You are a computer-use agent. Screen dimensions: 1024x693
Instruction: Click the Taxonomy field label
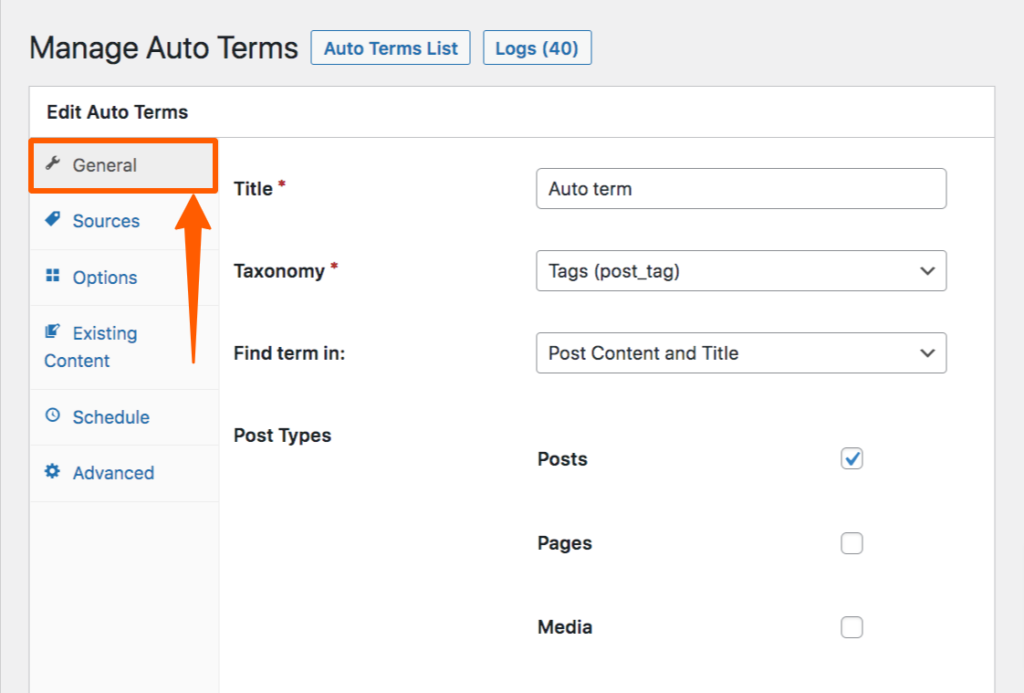pos(279,271)
